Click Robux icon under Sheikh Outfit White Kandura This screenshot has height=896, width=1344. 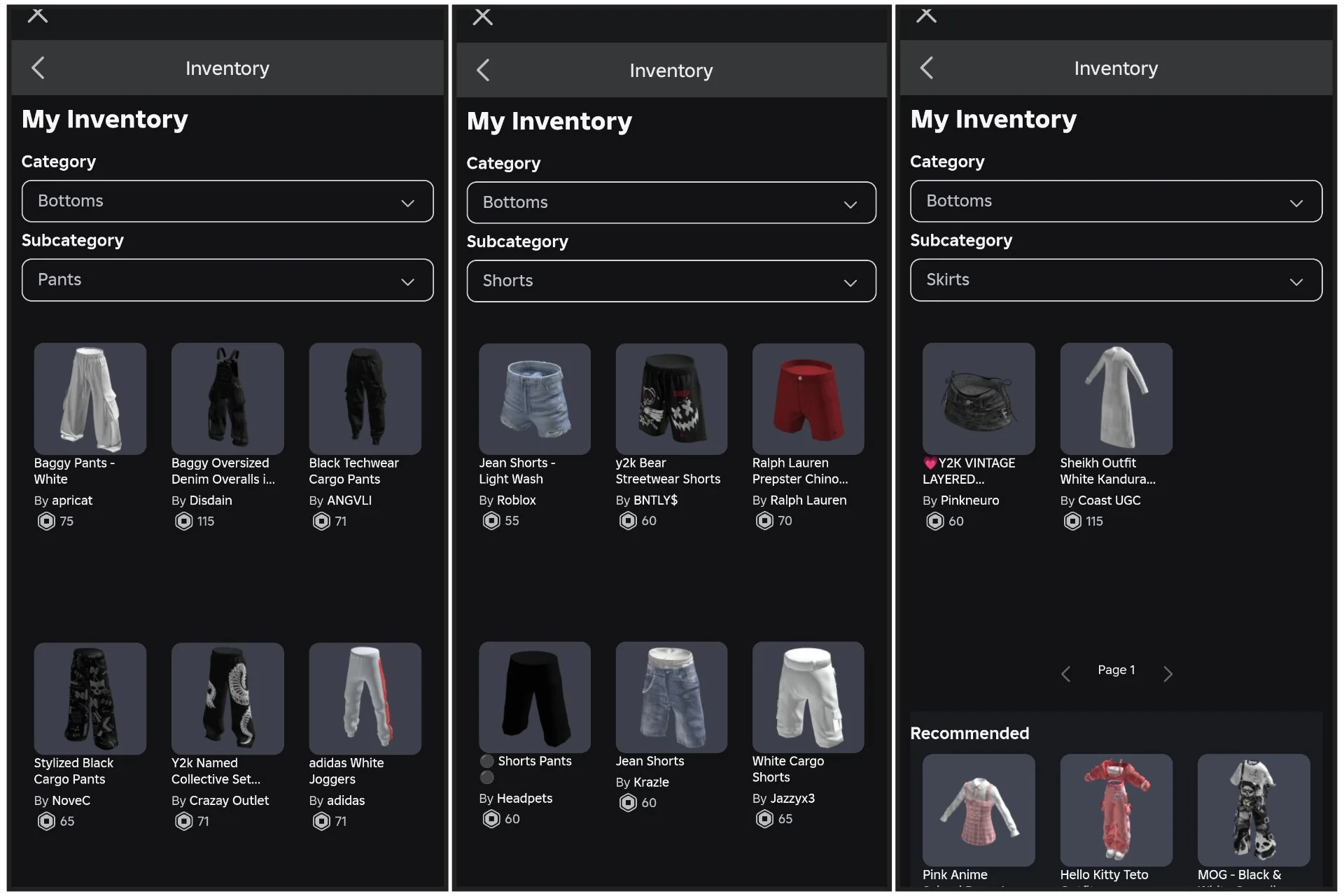tap(1072, 521)
